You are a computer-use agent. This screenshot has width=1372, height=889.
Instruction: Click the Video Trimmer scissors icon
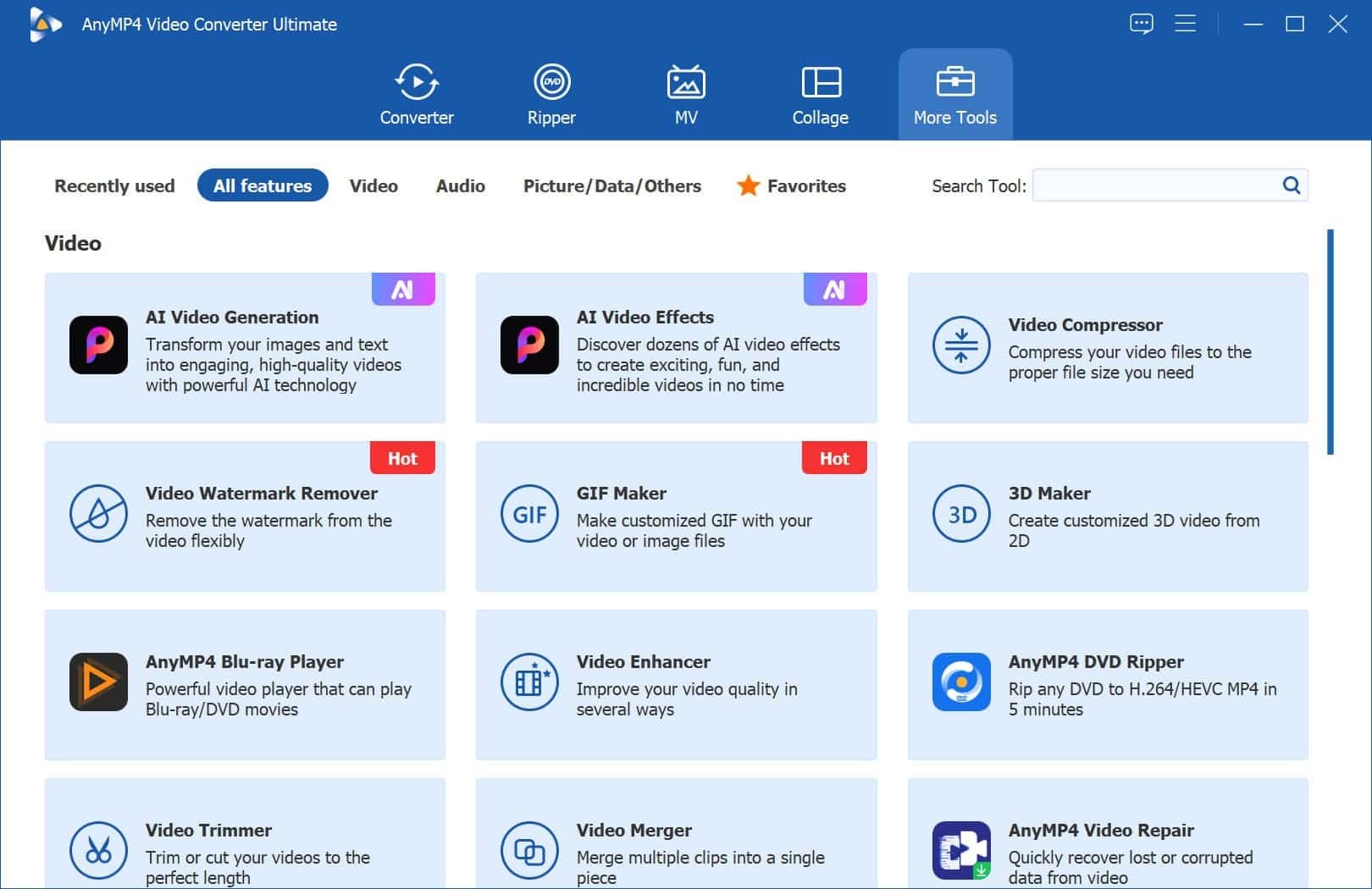pyautogui.click(x=98, y=850)
